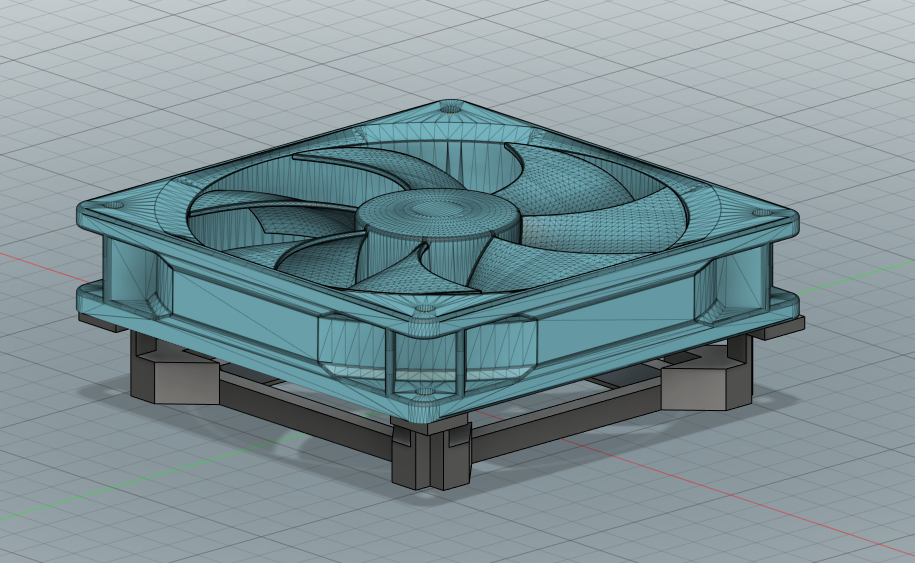Click the front bottom corner mounting hole

coord(424,393)
